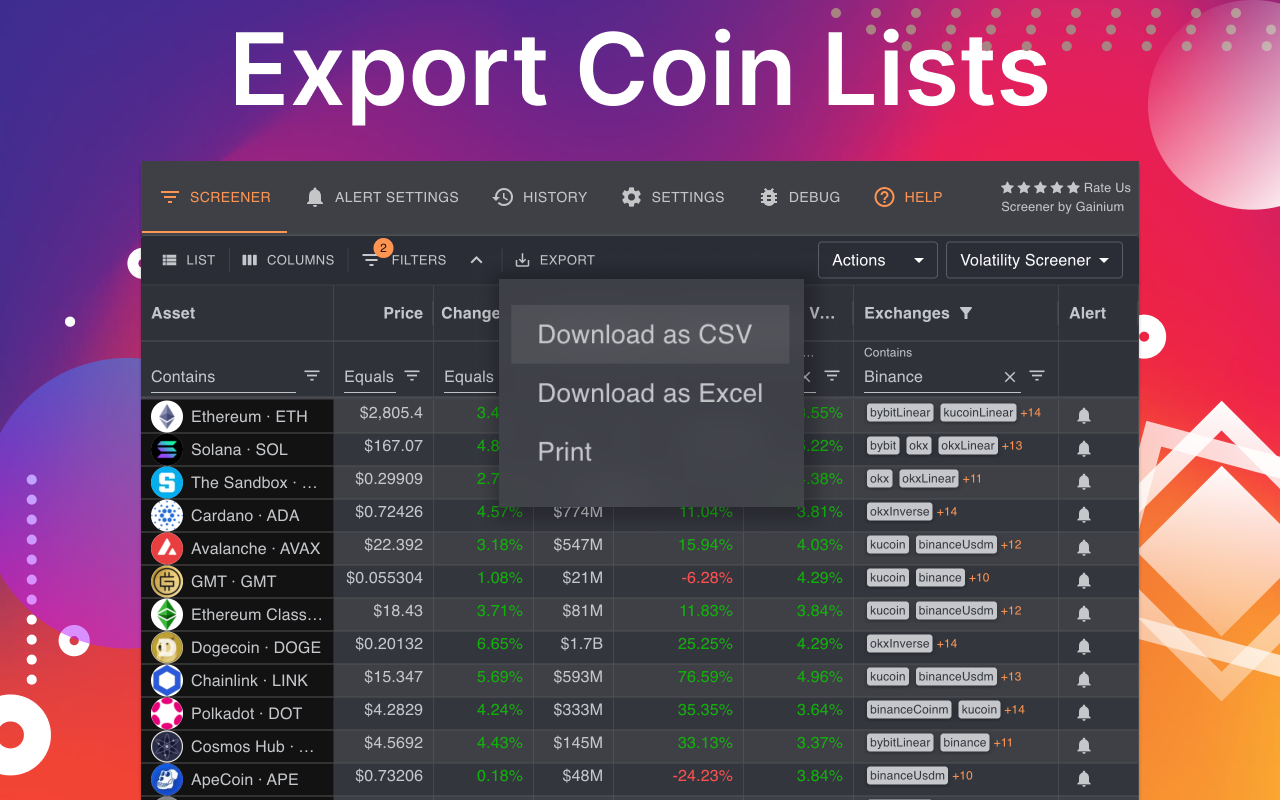This screenshot has height=800, width=1280.
Task: Open Asset filter operator menu icon
Action: (312, 376)
